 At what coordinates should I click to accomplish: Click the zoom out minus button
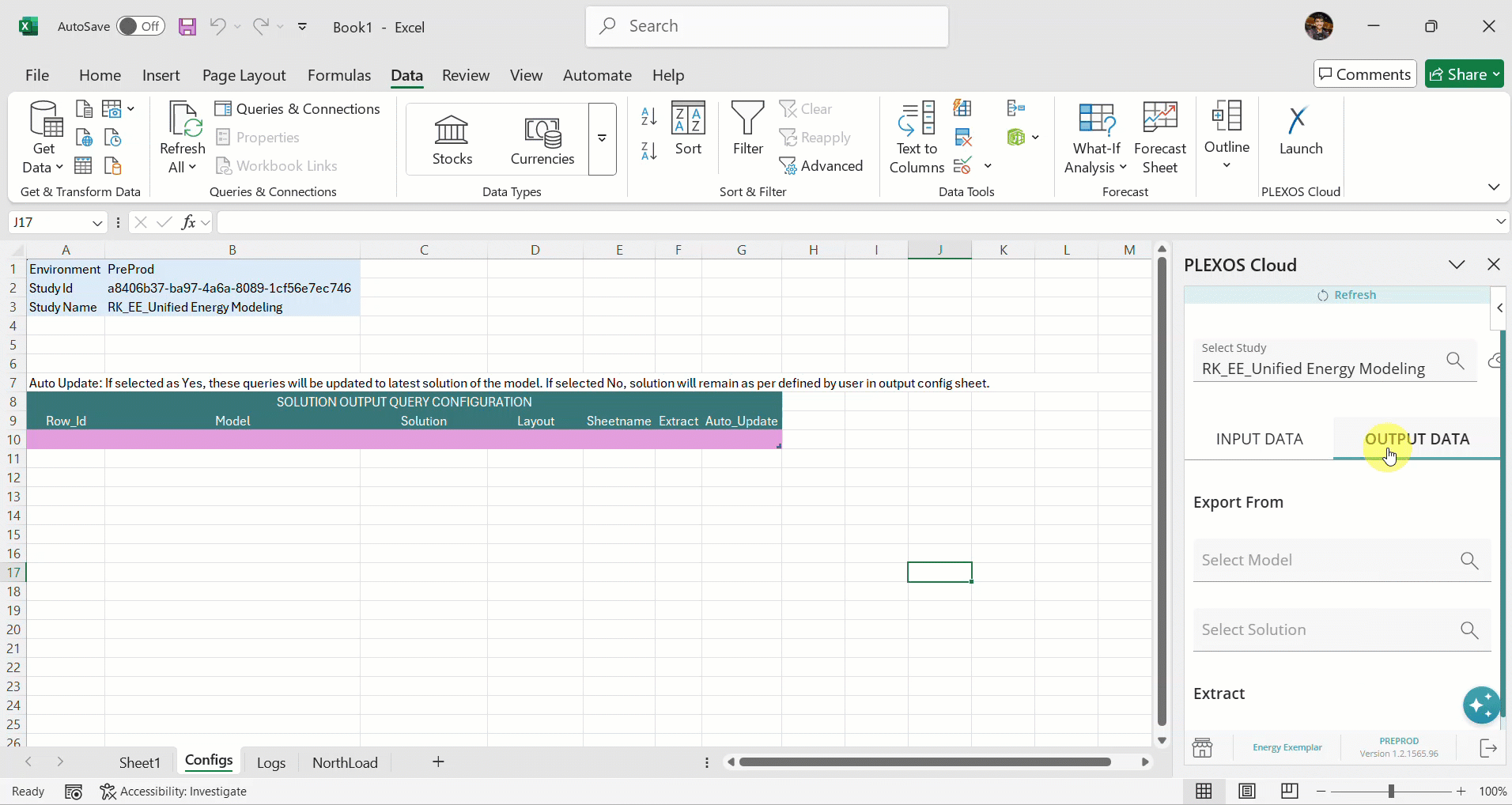(1321, 792)
